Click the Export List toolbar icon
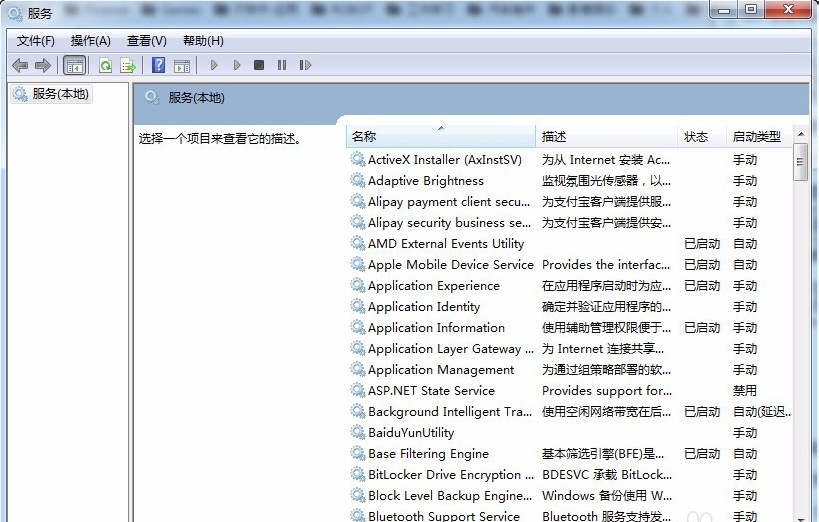The image size is (819, 522). pos(128,65)
